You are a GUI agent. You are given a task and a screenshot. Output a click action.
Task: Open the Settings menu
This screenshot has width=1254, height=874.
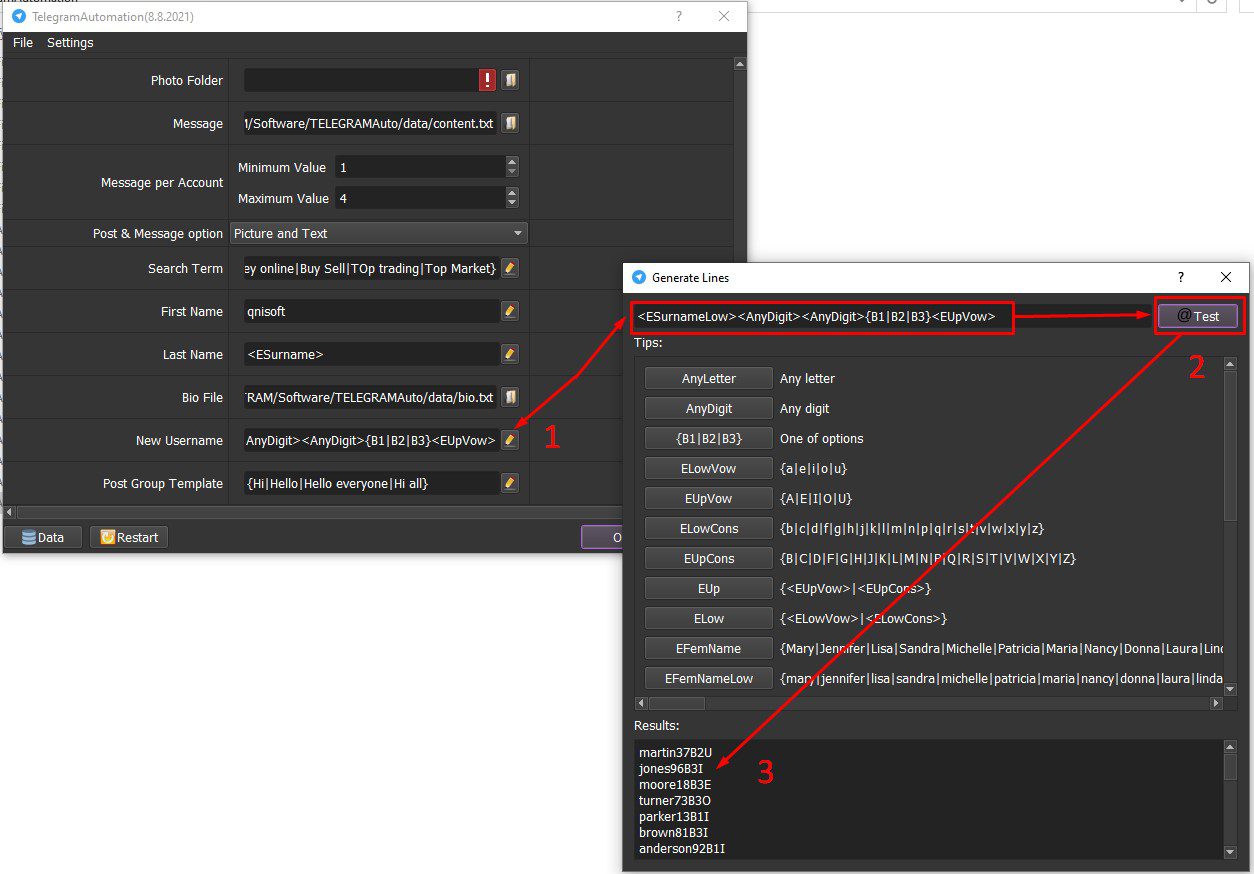click(70, 43)
